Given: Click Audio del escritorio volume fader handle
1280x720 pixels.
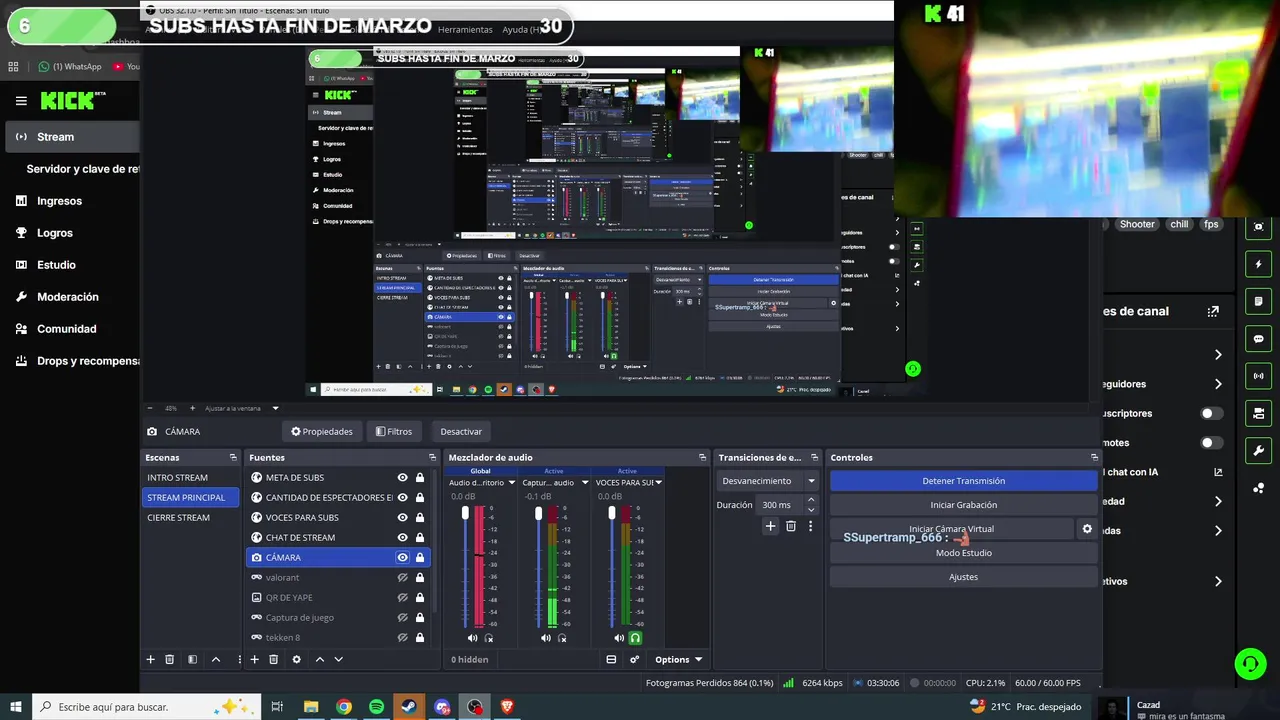Looking at the screenshot, I should click(x=465, y=513).
